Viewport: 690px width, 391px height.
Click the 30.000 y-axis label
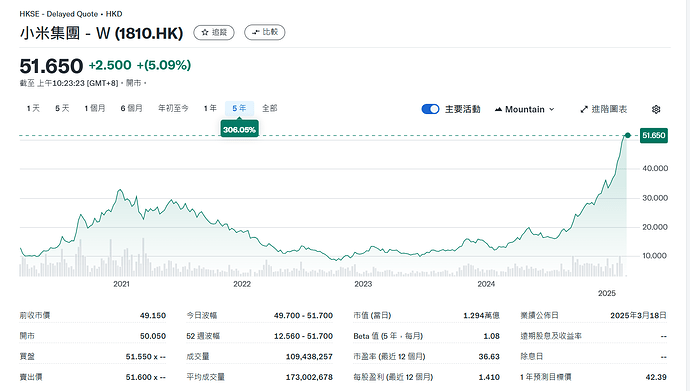click(x=655, y=198)
